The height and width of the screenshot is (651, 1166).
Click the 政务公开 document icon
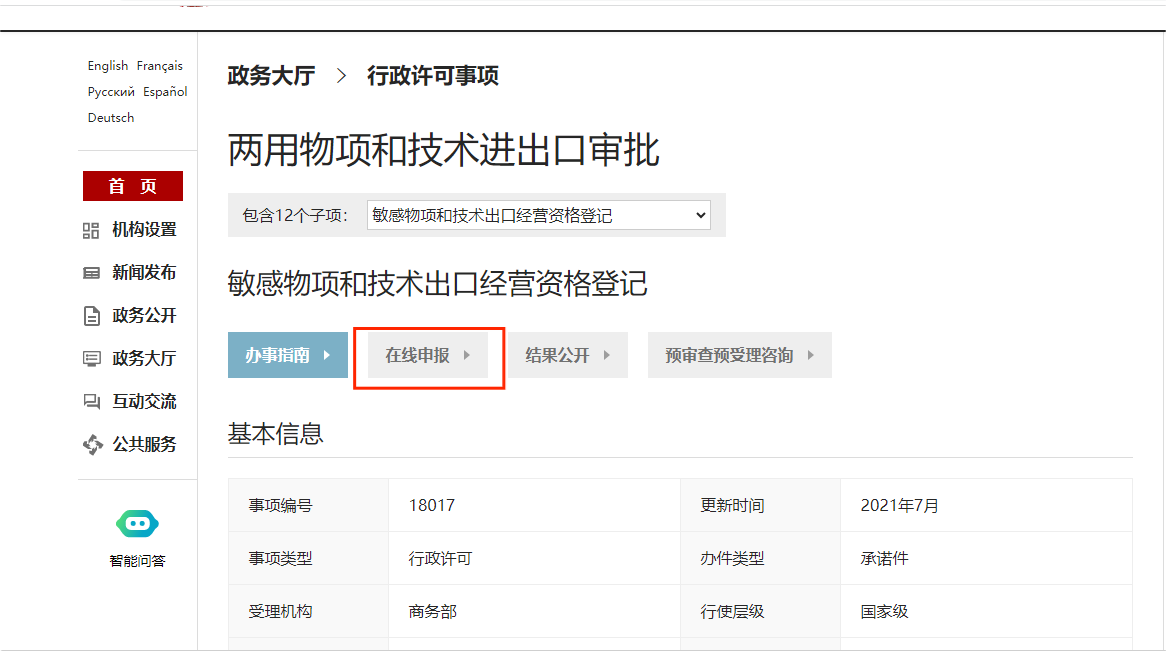tap(91, 316)
